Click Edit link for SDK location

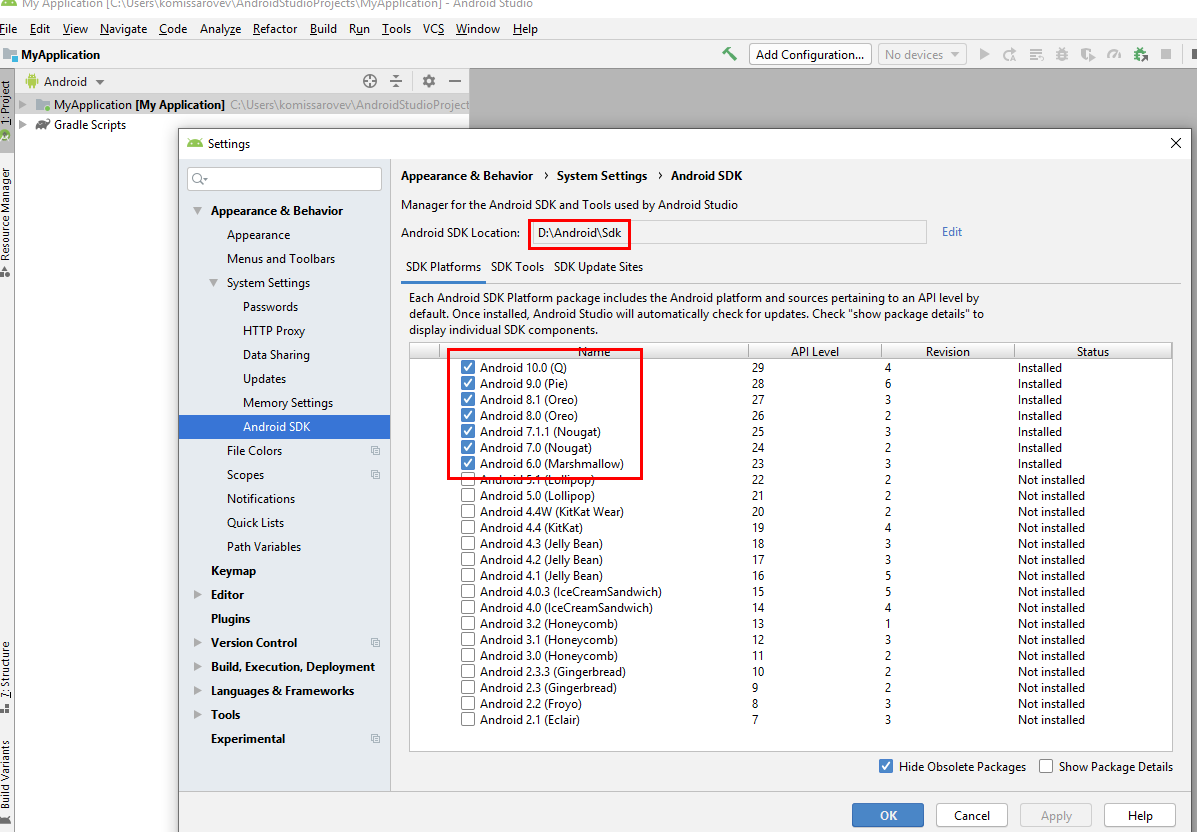[952, 232]
